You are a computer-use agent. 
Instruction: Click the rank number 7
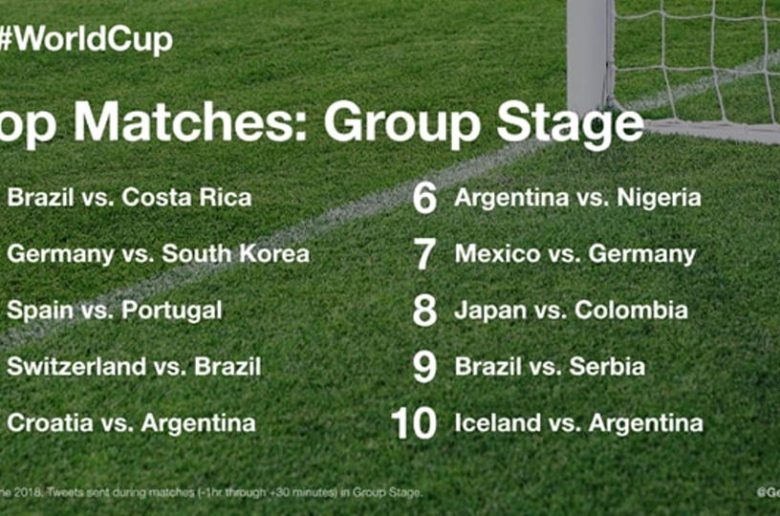[x=425, y=254]
